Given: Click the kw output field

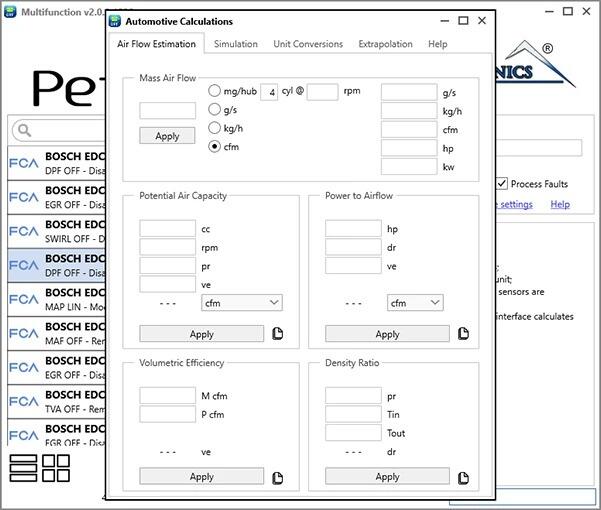Looking at the screenshot, I should click(x=409, y=166).
